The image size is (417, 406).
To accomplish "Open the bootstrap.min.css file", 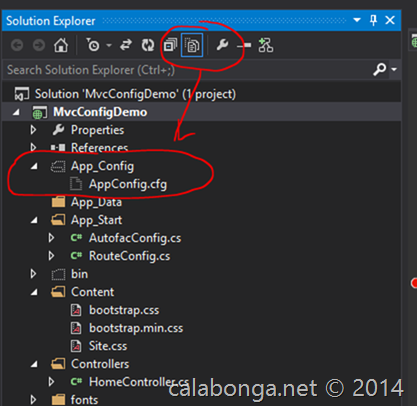I will (136, 328).
